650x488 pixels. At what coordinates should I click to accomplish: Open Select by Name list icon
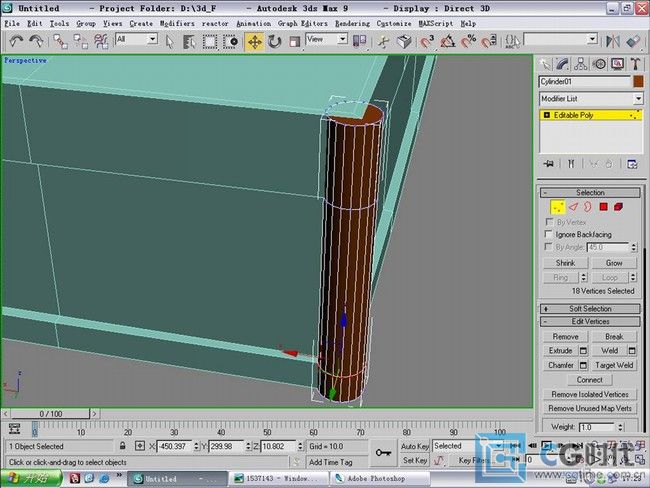[189, 42]
